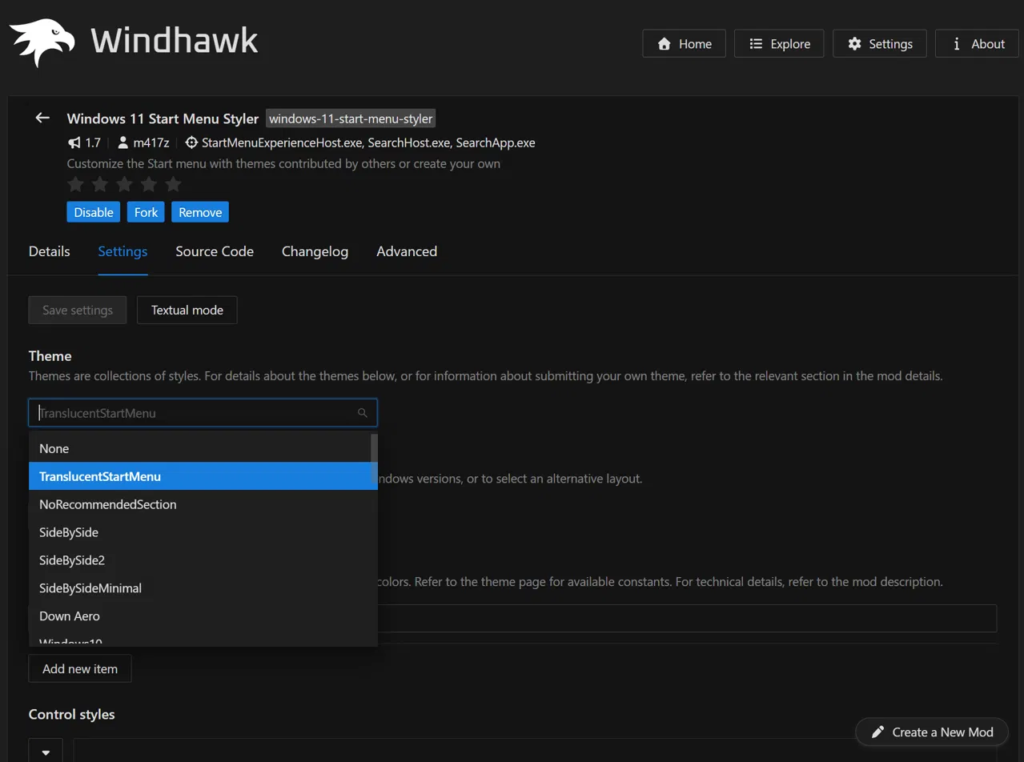
Task: Click the Windows 11 Start Menu Styler title
Action: pyautogui.click(x=163, y=119)
